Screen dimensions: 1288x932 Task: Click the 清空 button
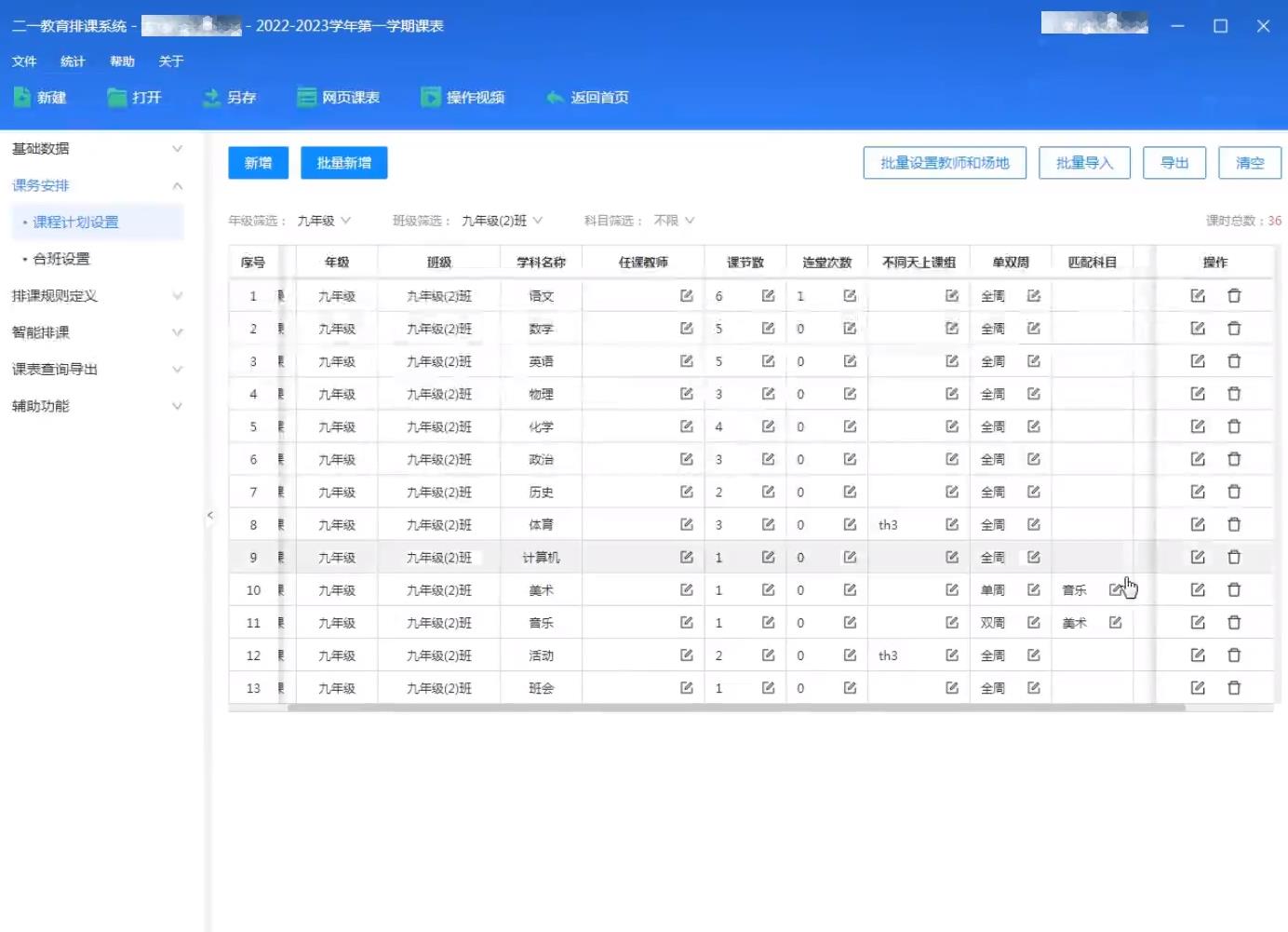pos(1250,163)
